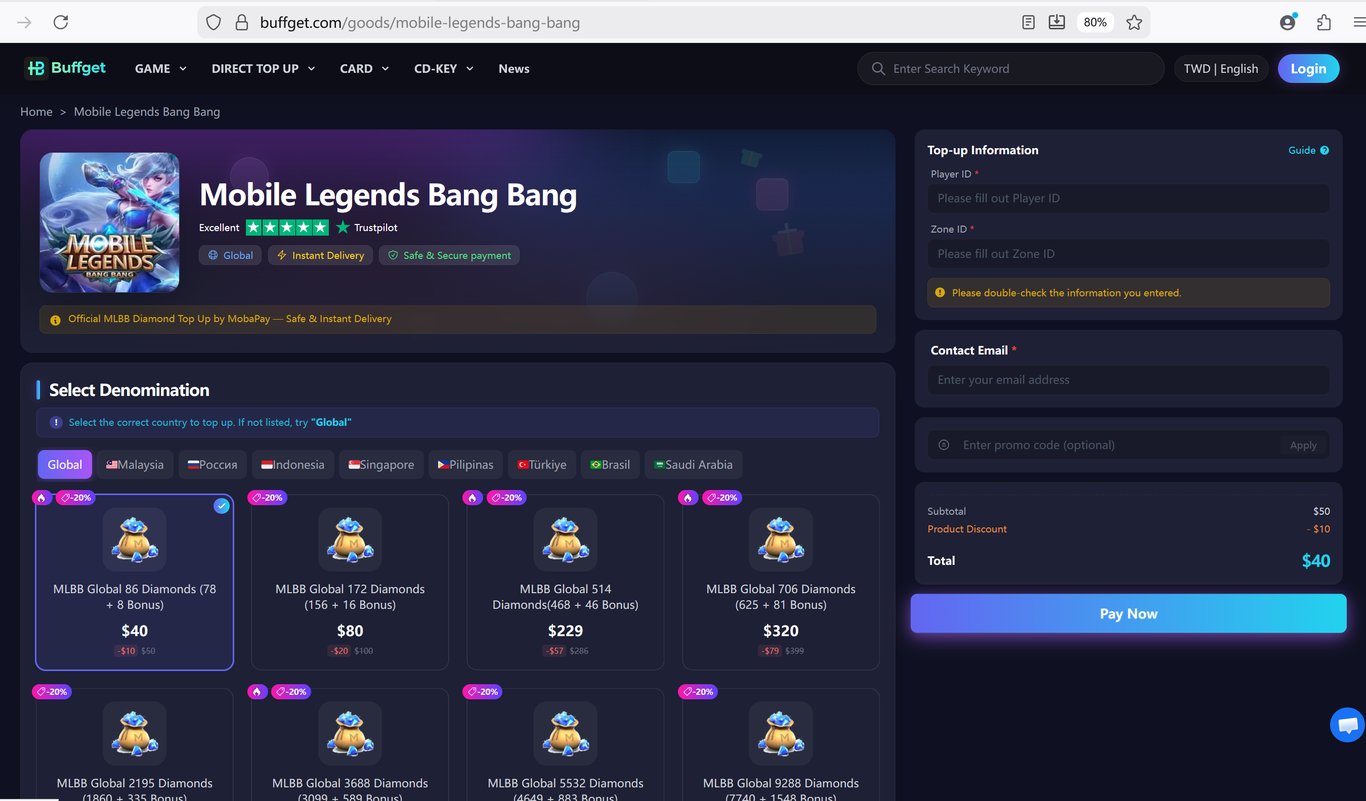Expand the DIRECT TOP UP menu
This screenshot has height=801, width=1366.
pyautogui.click(x=263, y=69)
